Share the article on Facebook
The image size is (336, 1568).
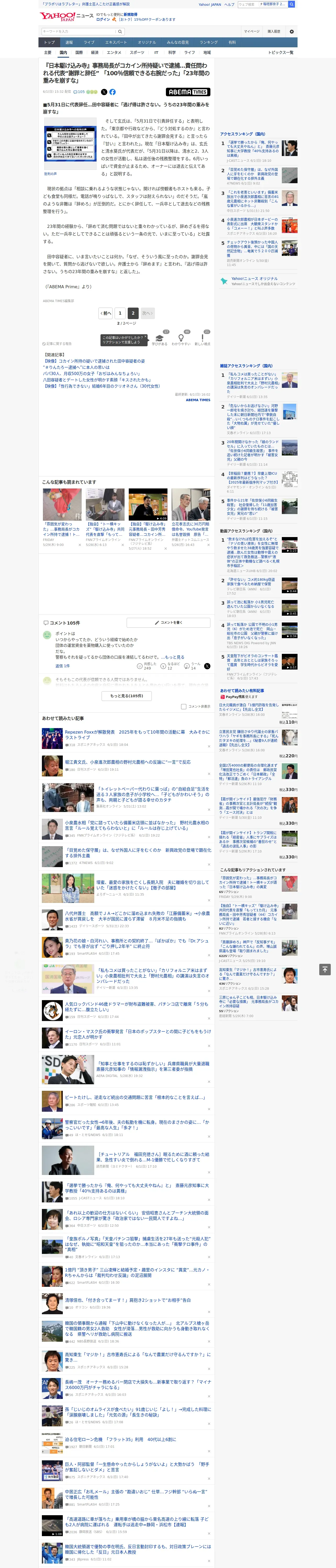(112, 92)
